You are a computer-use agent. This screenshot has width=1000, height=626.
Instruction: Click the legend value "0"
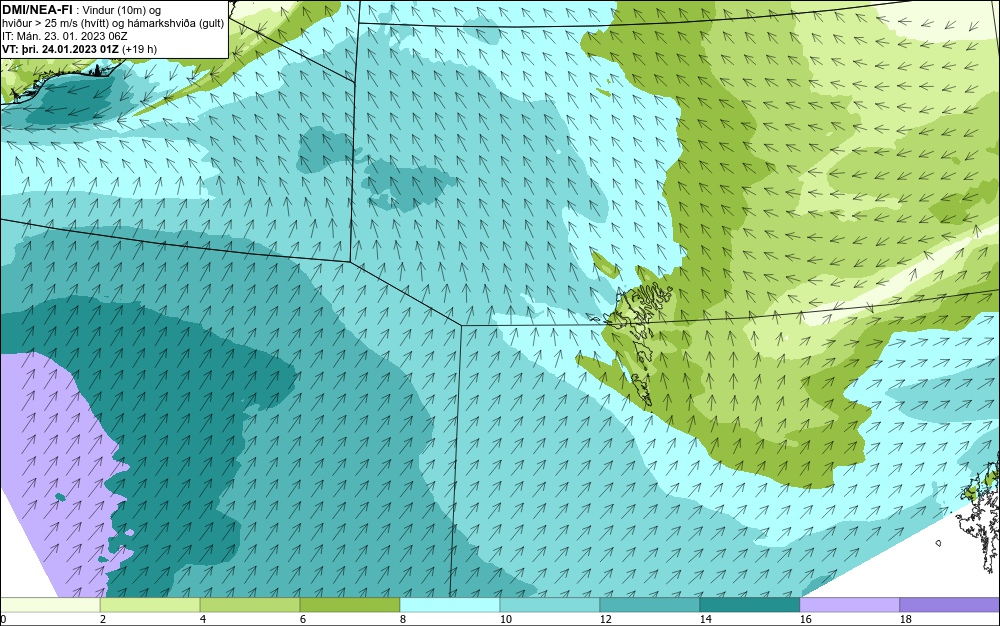[3, 619]
